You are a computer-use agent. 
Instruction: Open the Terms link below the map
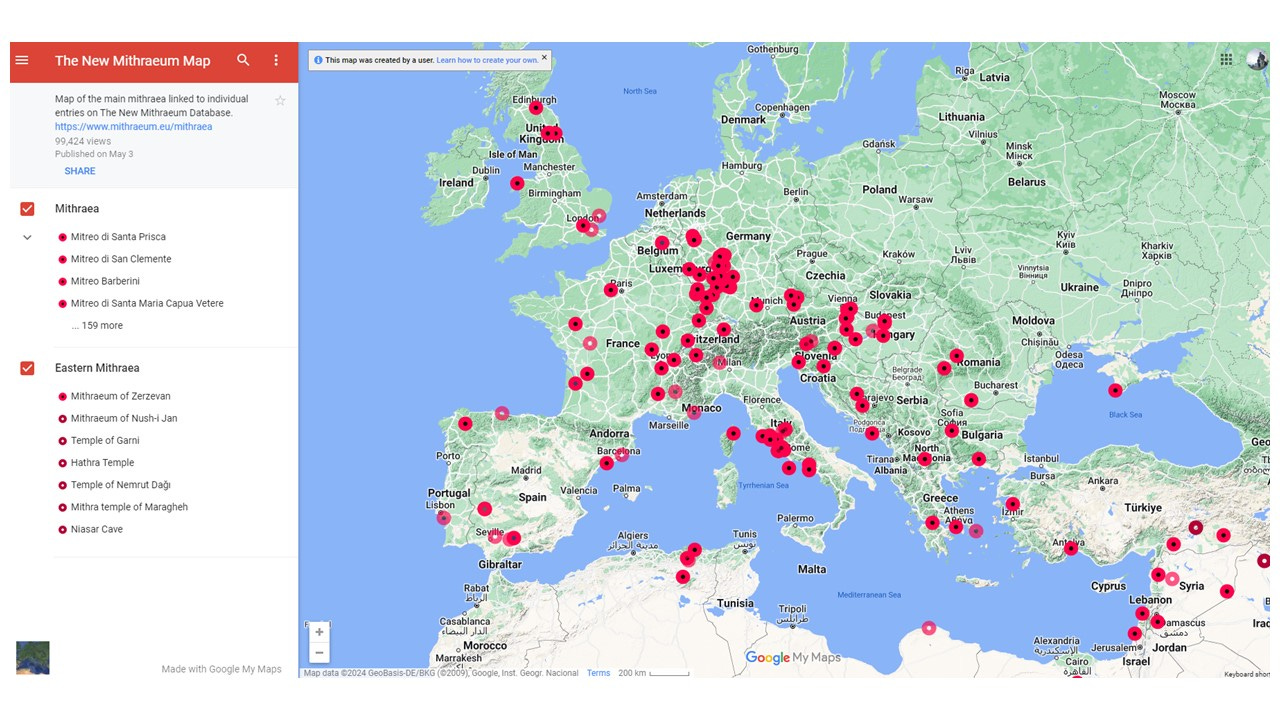(x=598, y=673)
